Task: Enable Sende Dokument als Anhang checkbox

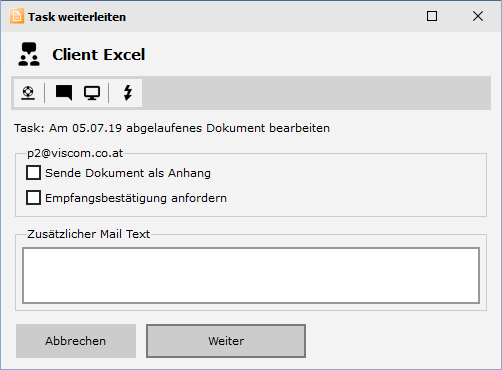Action: [33, 173]
